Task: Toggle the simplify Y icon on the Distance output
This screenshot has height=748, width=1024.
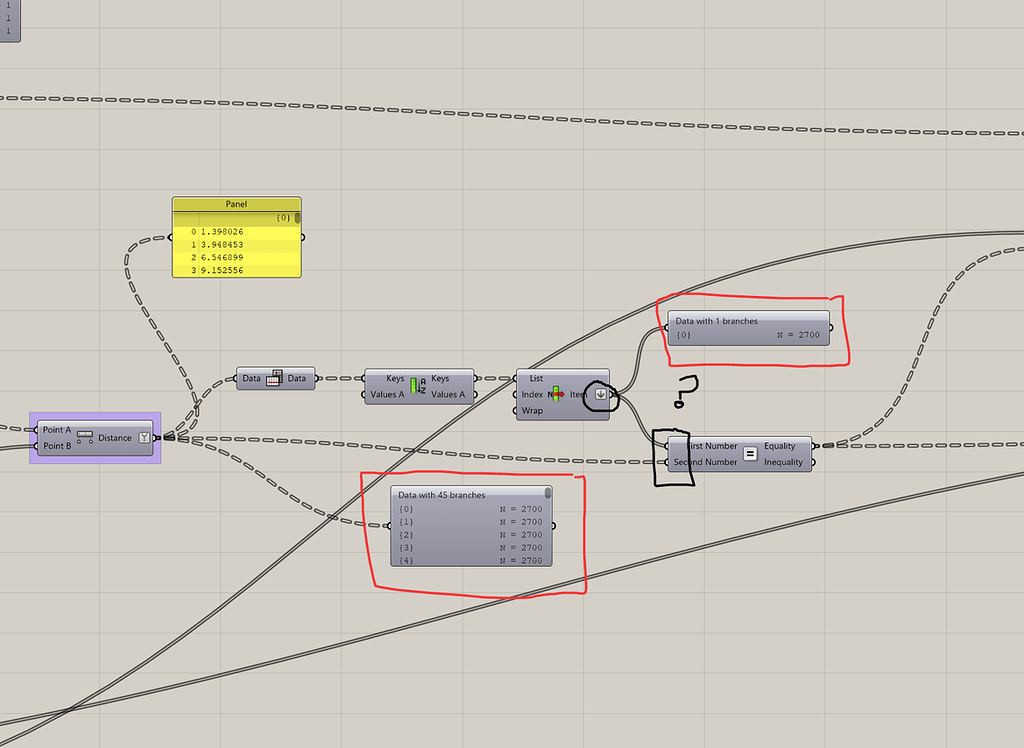Action: click(145, 437)
